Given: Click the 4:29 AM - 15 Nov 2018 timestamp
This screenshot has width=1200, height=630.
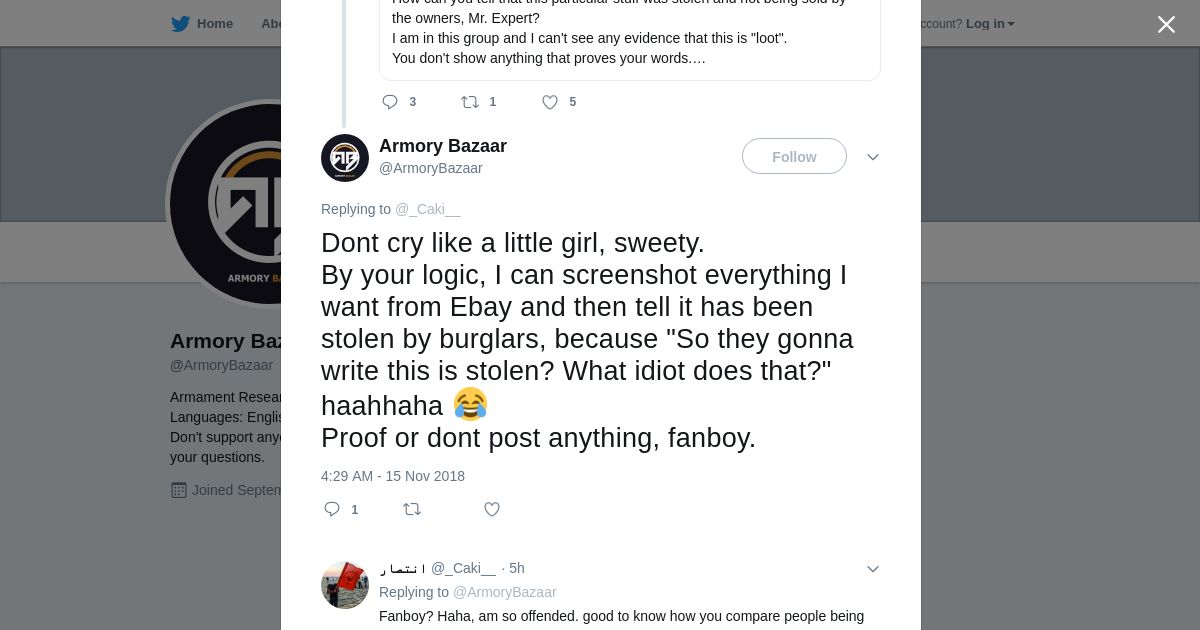Looking at the screenshot, I should pos(393,476).
